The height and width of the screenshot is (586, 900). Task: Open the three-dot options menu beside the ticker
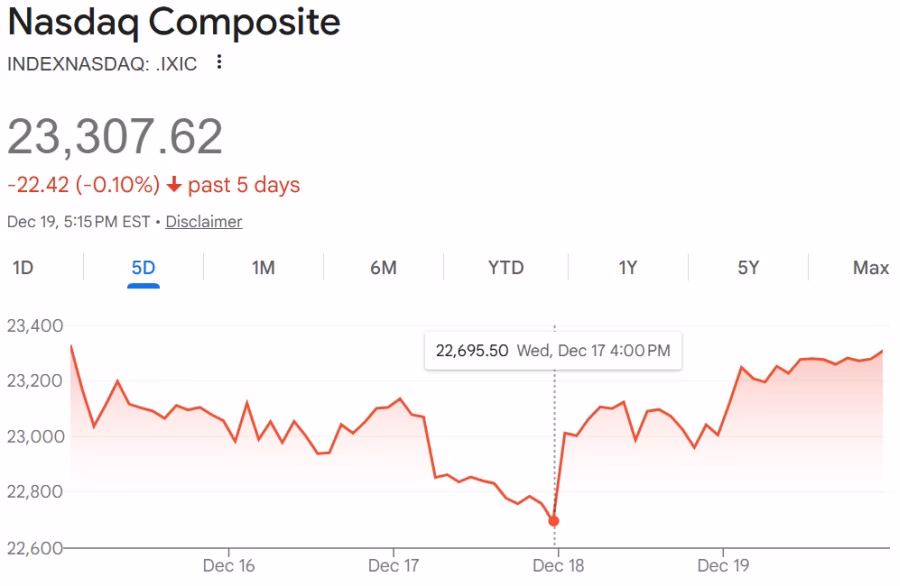218,63
